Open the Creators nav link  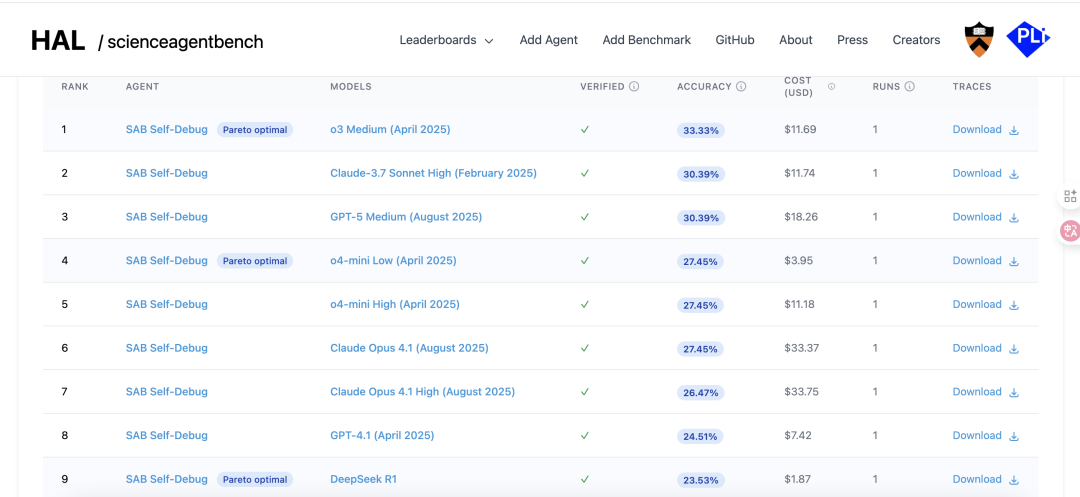916,40
